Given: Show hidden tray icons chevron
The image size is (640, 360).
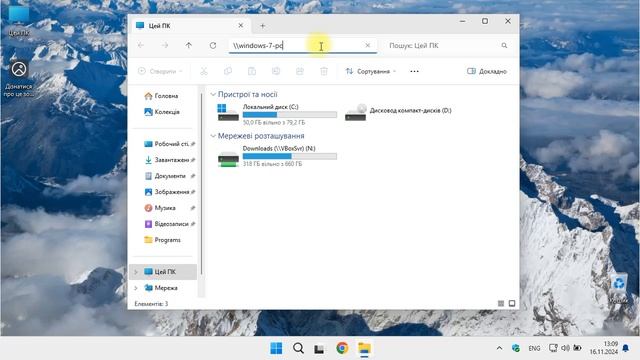Looking at the screenshot, I should 499,348.
